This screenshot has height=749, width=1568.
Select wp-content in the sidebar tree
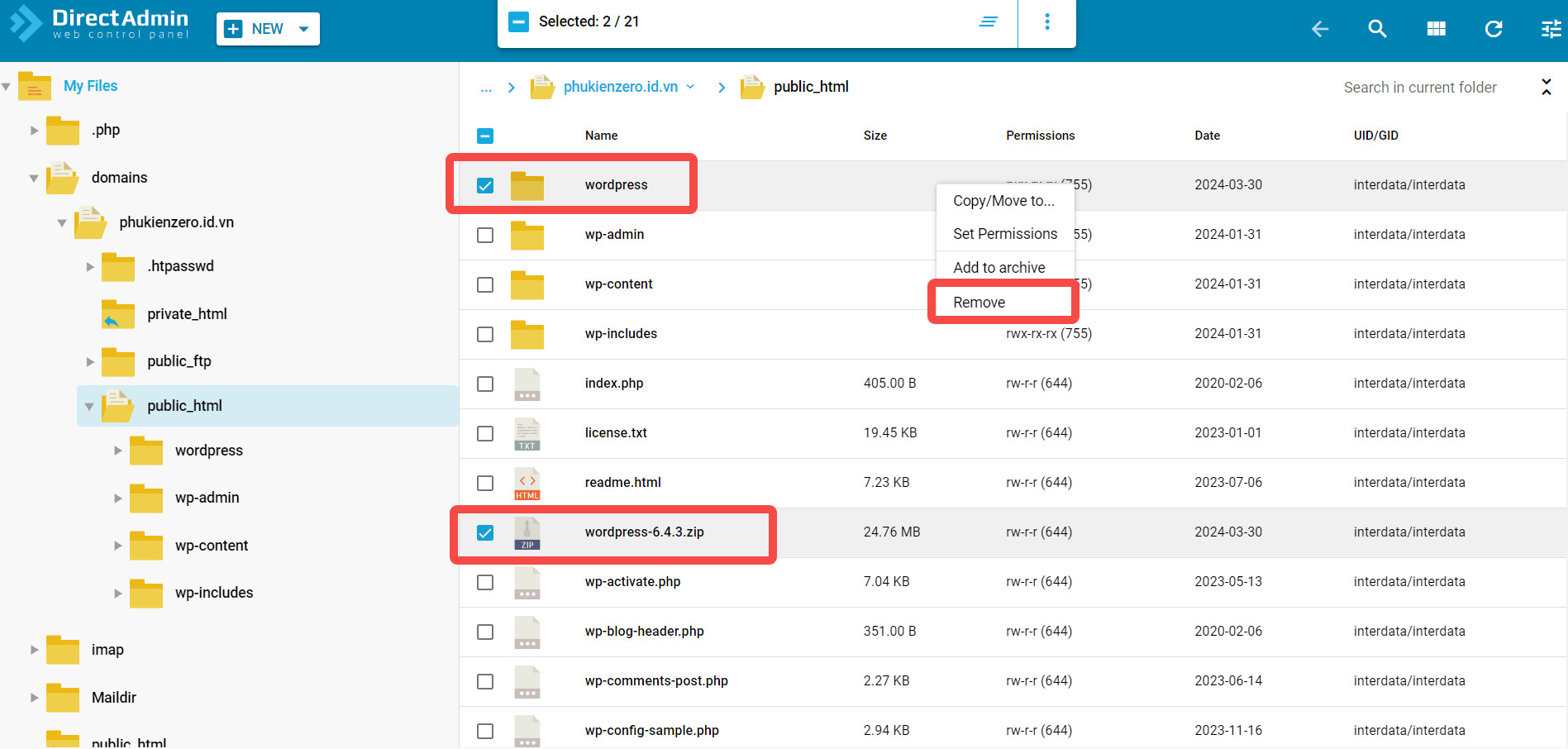[x=212, y=546]
